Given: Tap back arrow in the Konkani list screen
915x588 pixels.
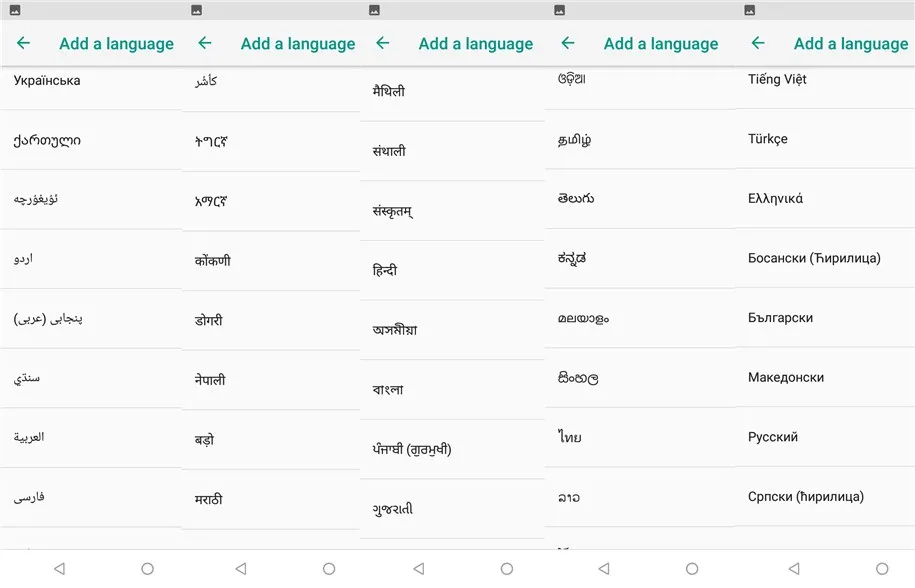Looking at the screenshot, I should click(205, 43).
